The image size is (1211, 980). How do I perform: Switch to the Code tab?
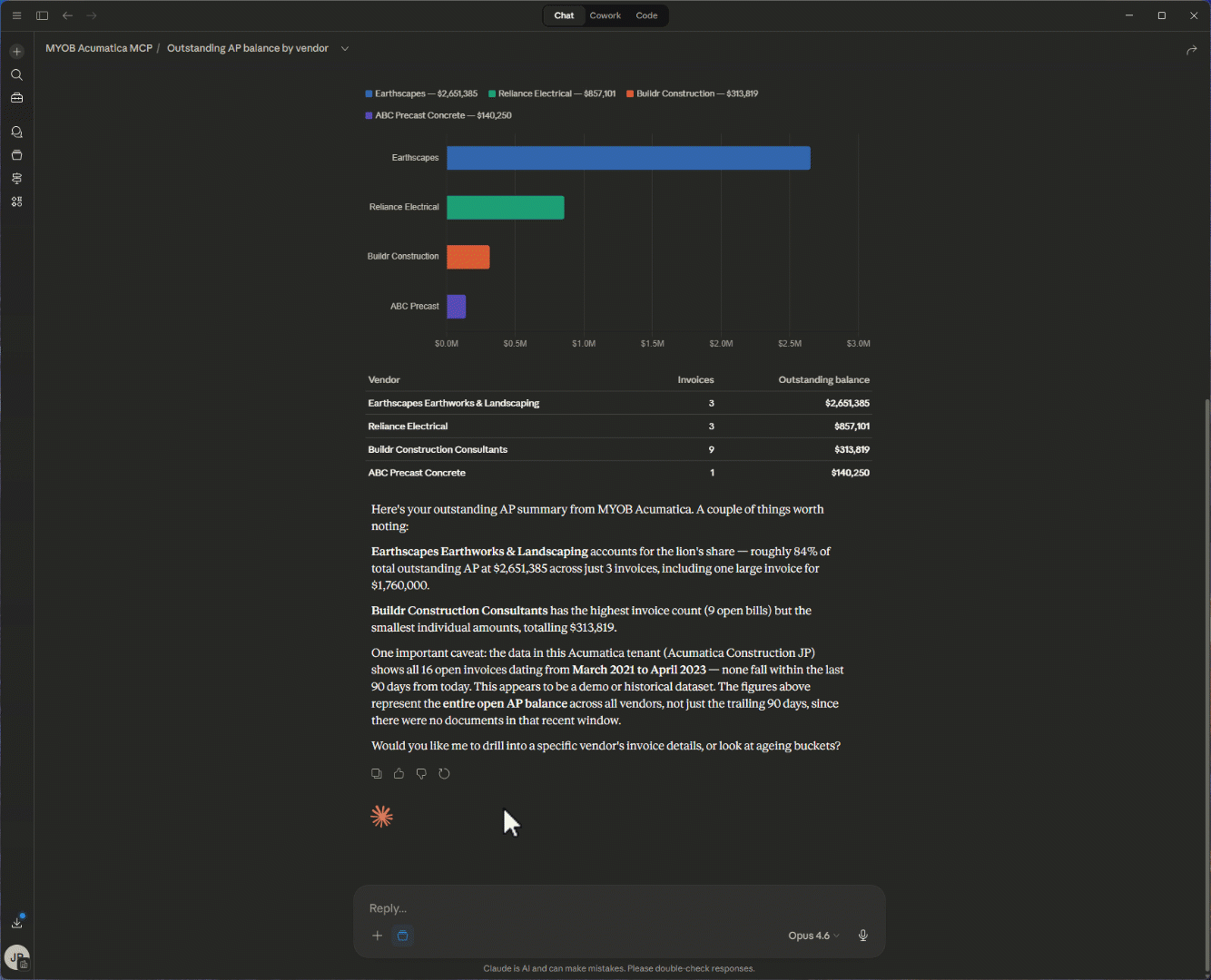pyautogui.click(x=646, y=15)
